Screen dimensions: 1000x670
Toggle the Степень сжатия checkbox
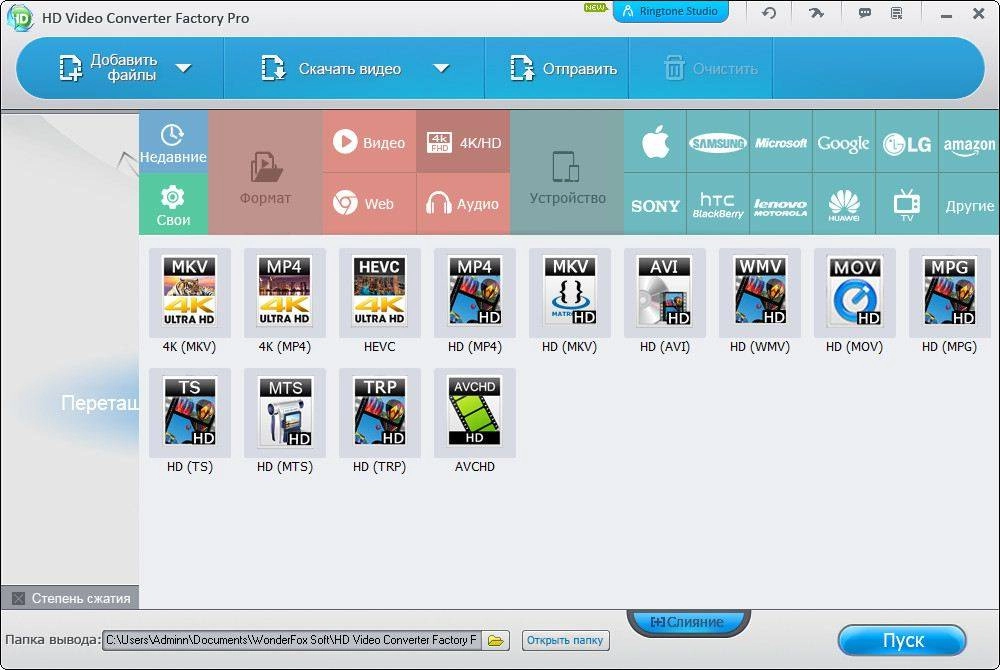tap(18, 598)
